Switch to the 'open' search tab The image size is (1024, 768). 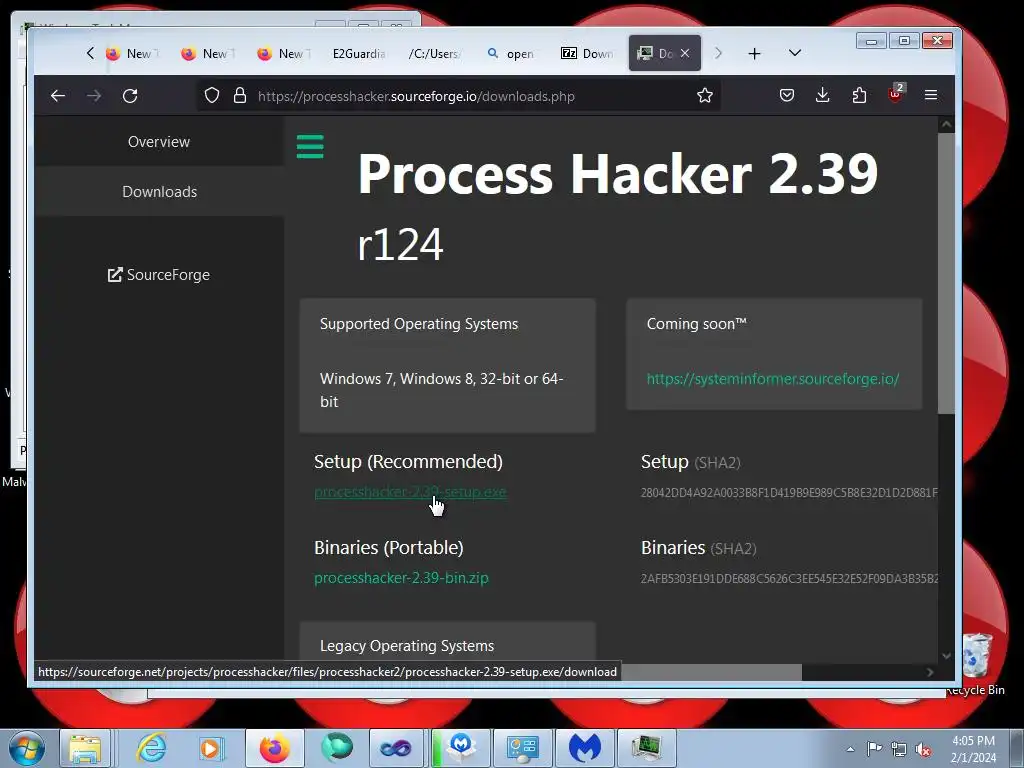point(511,54)
